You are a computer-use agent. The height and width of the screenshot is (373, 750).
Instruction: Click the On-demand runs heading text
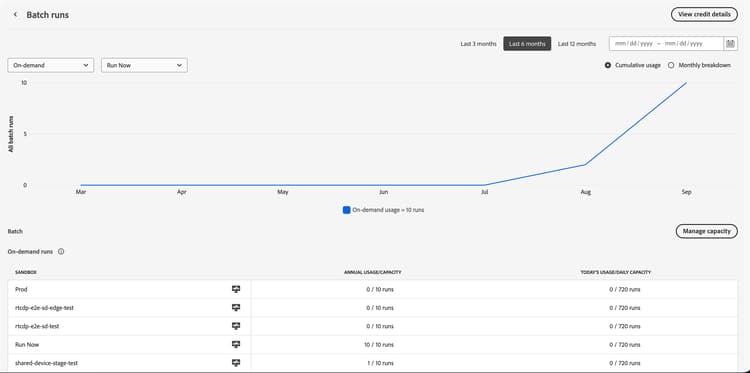(x=30, y=251)
